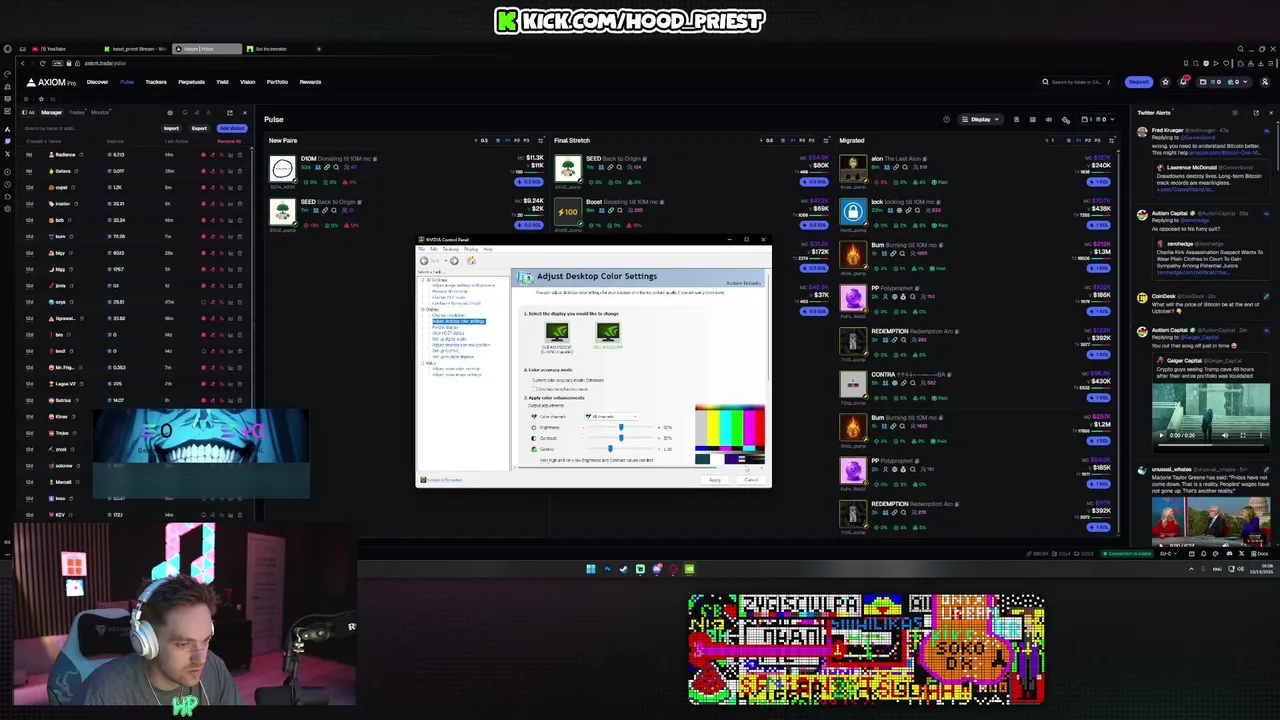Open Migrated column filter settings icon
Screen dimensions: 1280x720
[1111, 140]
